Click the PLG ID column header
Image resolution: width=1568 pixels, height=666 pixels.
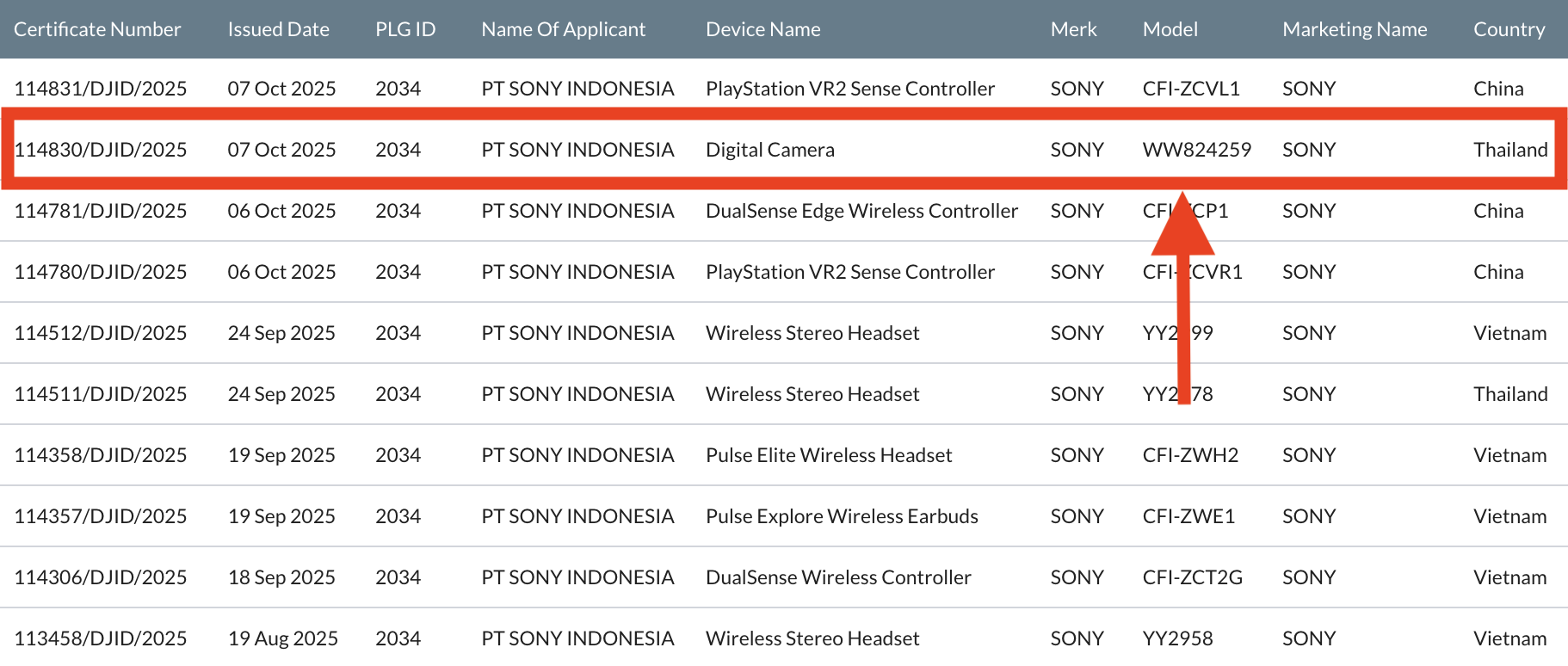pos(405,29)
